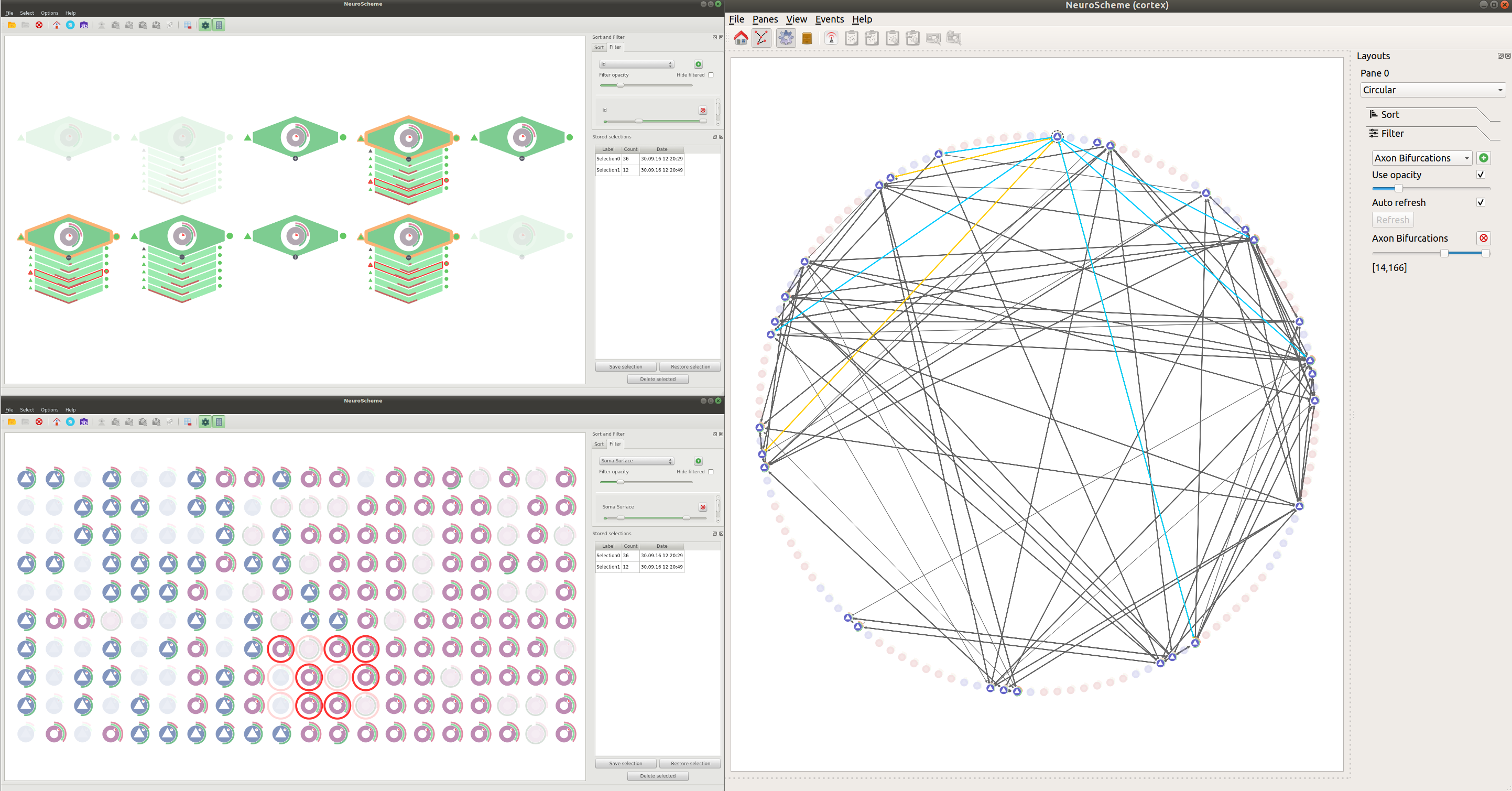The image size is (1512, 791).
Task: Open the Soma Surface filter property dropdown
Action: 636,461
